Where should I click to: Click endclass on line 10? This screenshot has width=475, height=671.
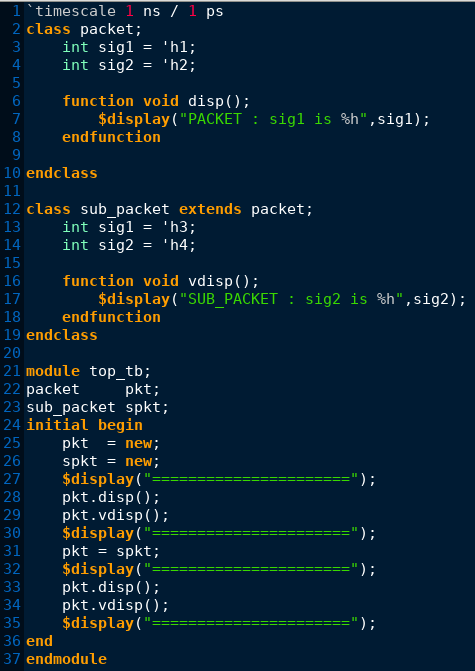coord(62,173)
